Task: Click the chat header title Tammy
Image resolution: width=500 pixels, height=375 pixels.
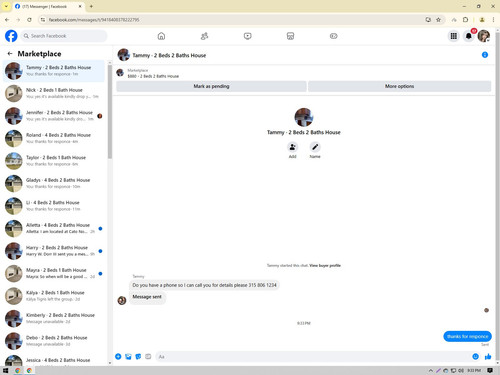Action: pos(169,55)
